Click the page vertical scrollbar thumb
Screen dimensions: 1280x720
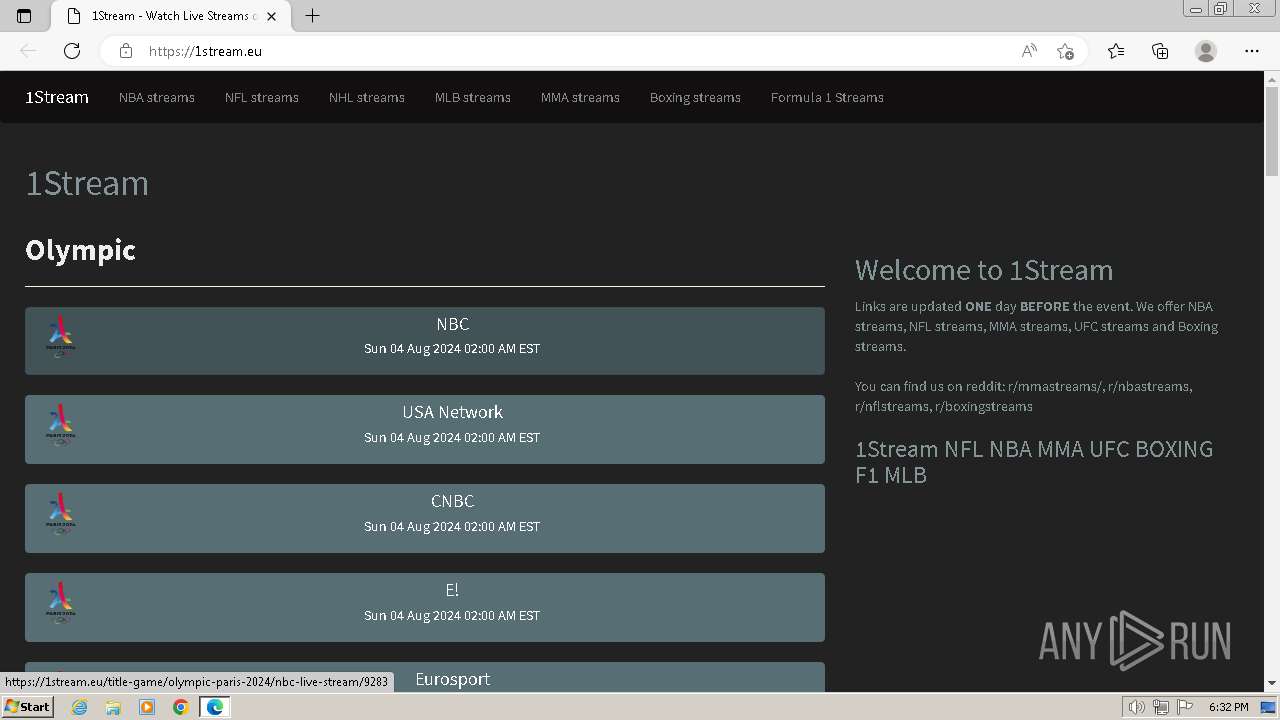(1272, 131)
